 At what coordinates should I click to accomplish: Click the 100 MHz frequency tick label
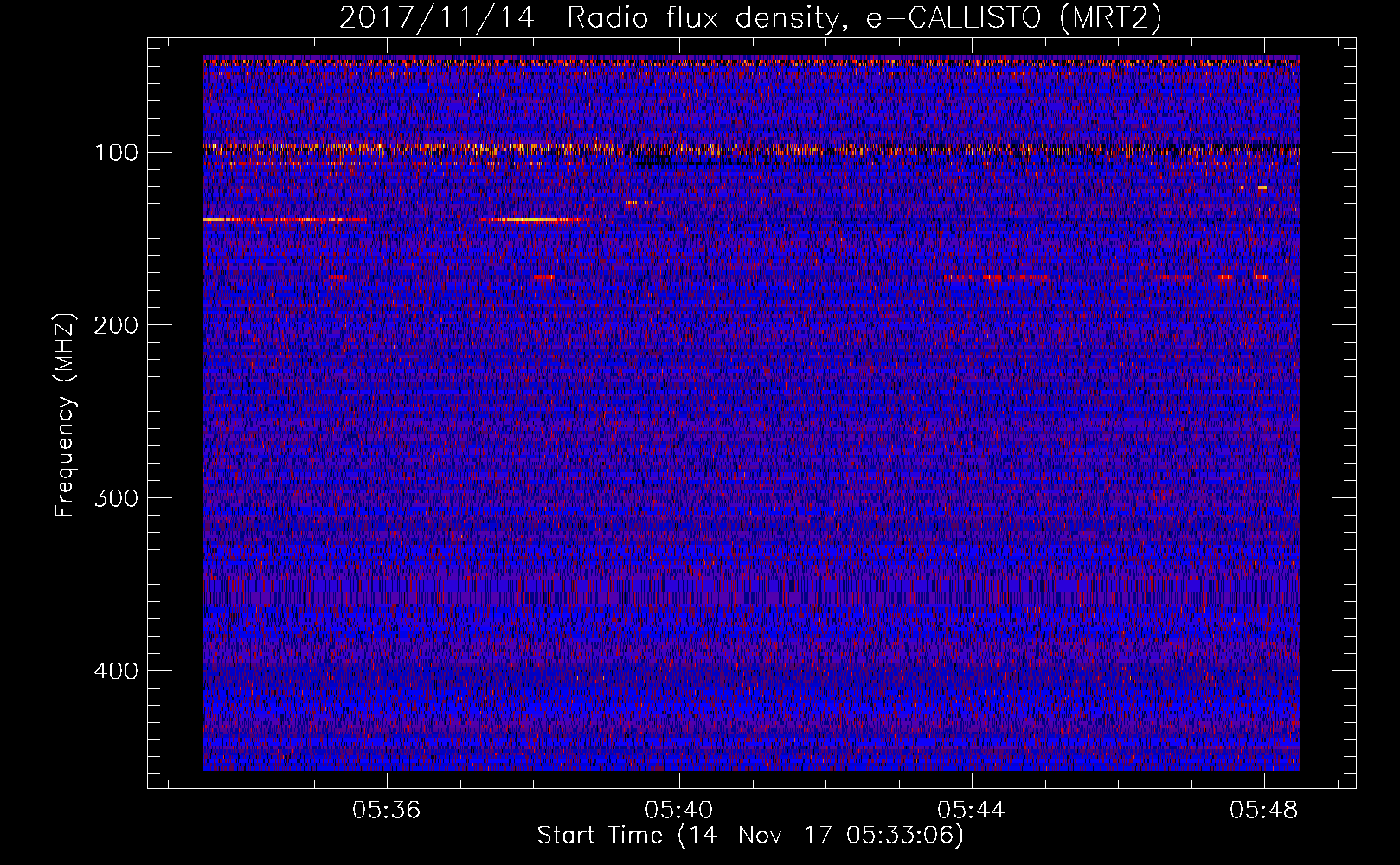(116, 153)
